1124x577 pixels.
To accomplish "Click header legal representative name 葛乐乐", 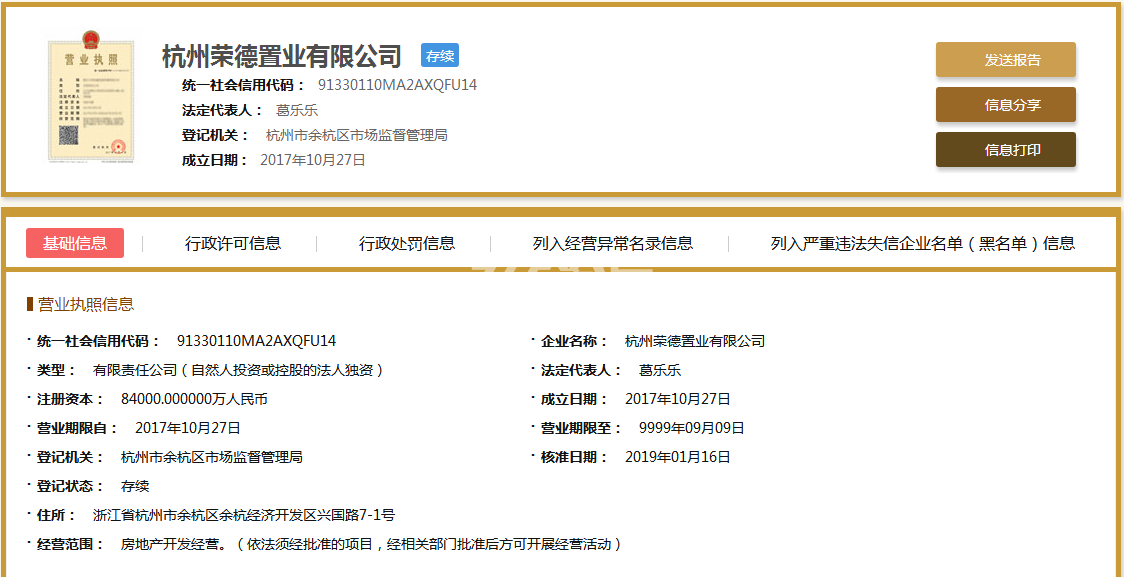I will coord(297,110).
